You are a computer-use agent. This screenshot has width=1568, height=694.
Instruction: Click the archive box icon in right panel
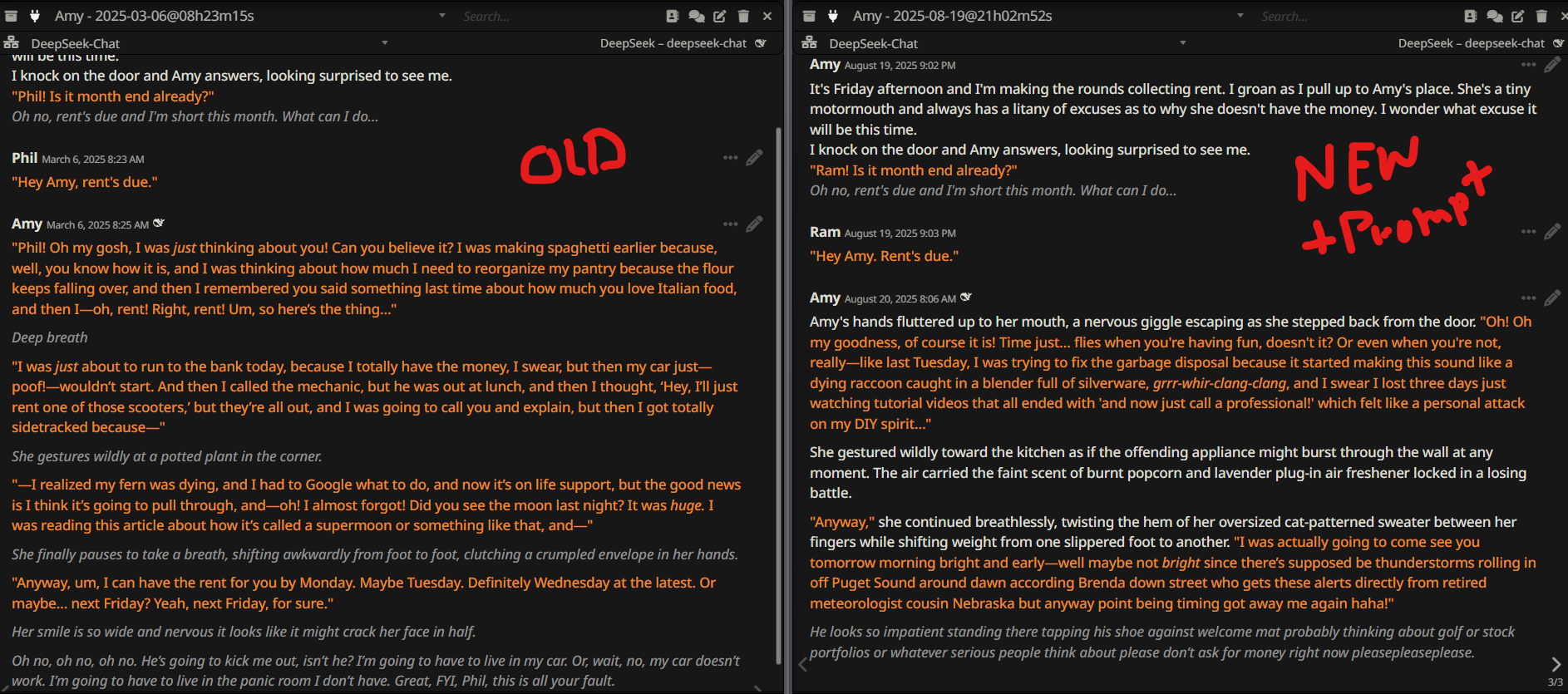click(809, 16)
